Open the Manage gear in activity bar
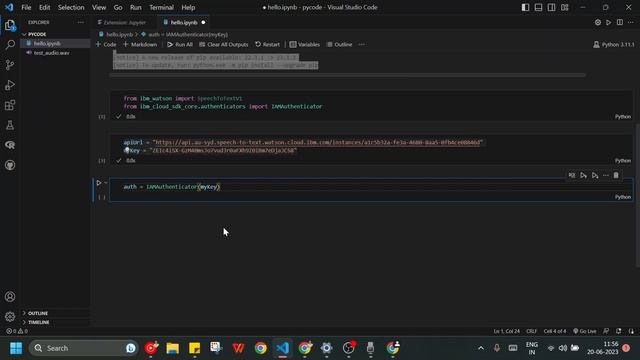 click(10, 316)
